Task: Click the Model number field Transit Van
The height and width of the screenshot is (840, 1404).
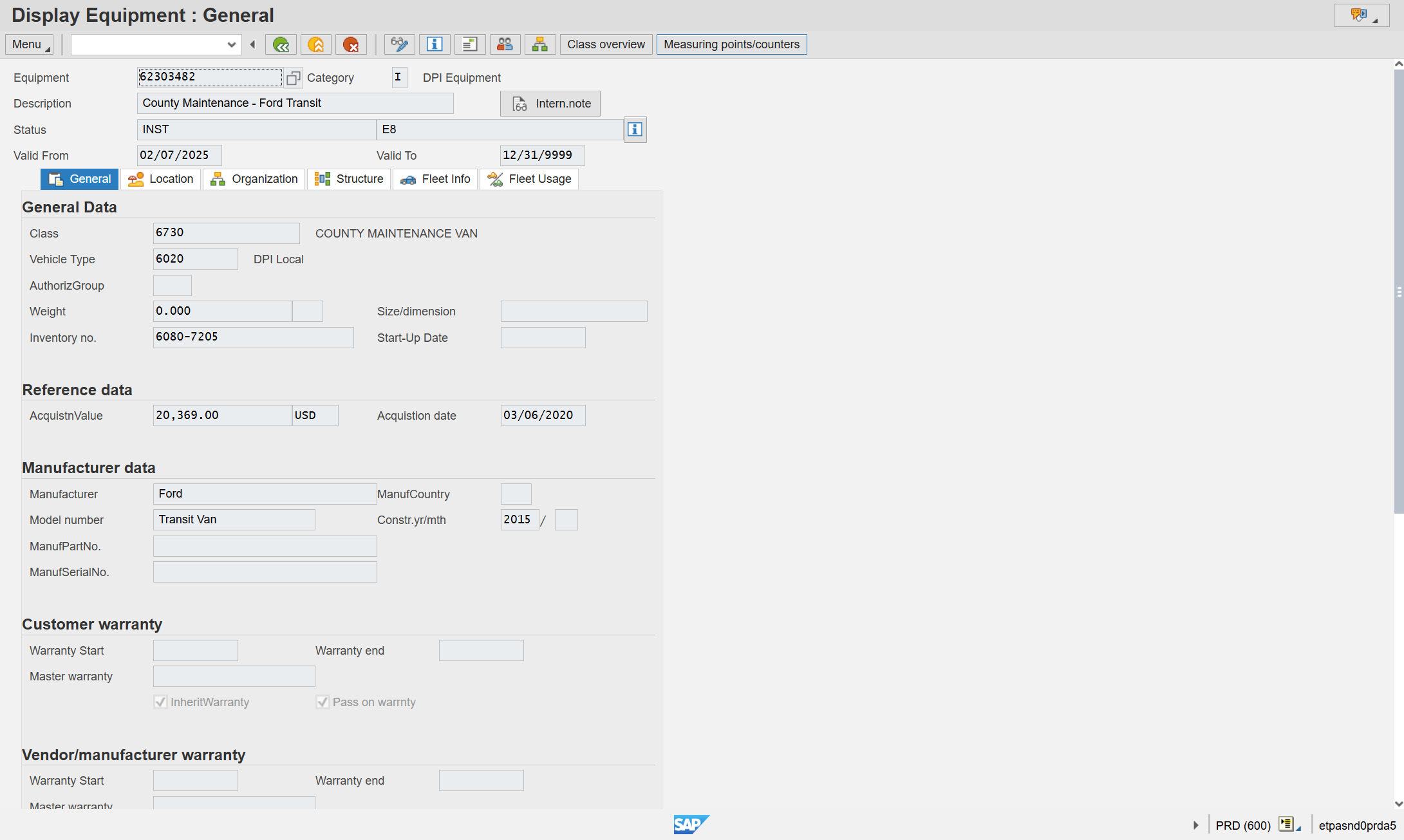Action: [x=234, y=519]
